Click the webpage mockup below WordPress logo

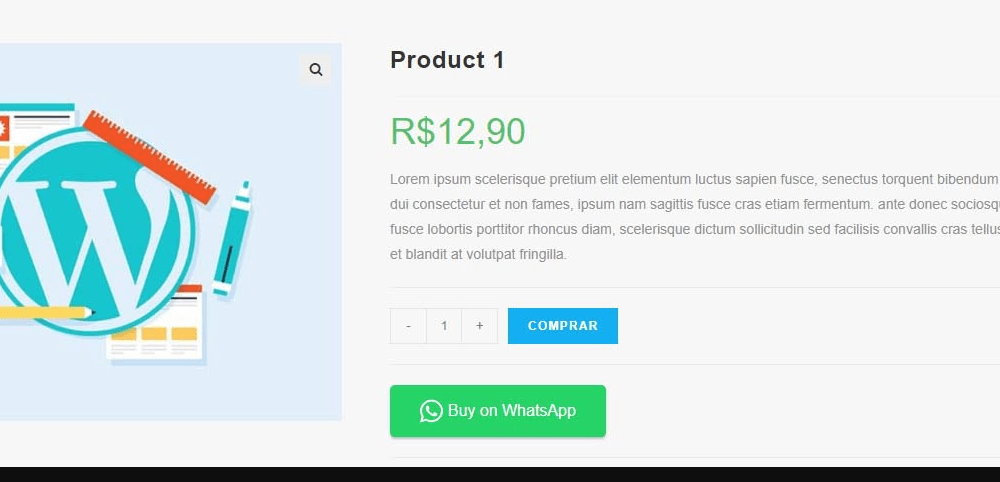tap(155, 324)
